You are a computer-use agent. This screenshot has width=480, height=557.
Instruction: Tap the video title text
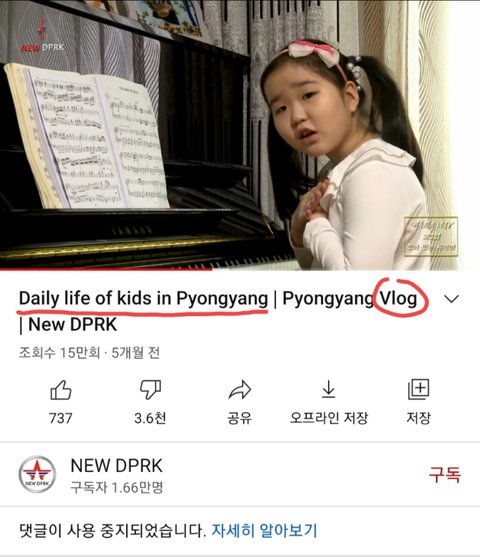tap(217, 311)
